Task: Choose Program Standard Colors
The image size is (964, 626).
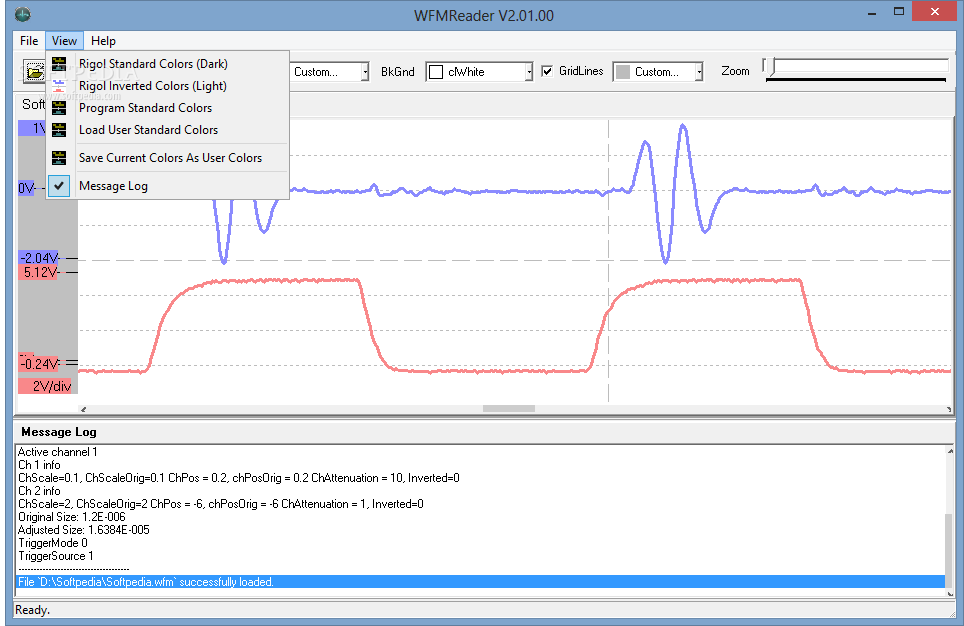Action: [x=167, y=108]
